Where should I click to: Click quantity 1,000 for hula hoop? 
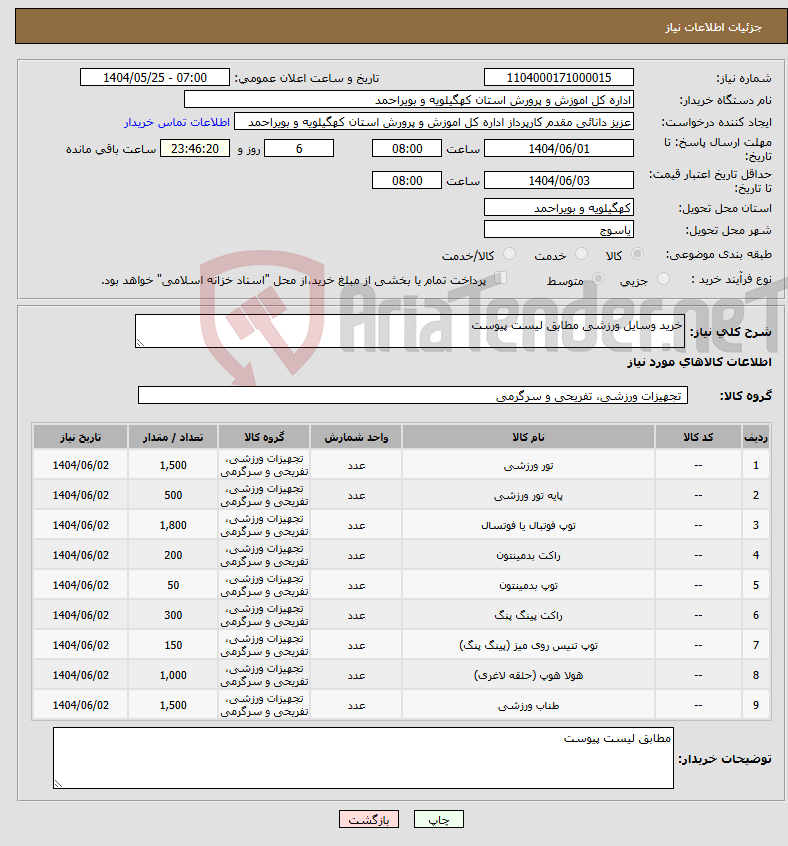[173, 675]
